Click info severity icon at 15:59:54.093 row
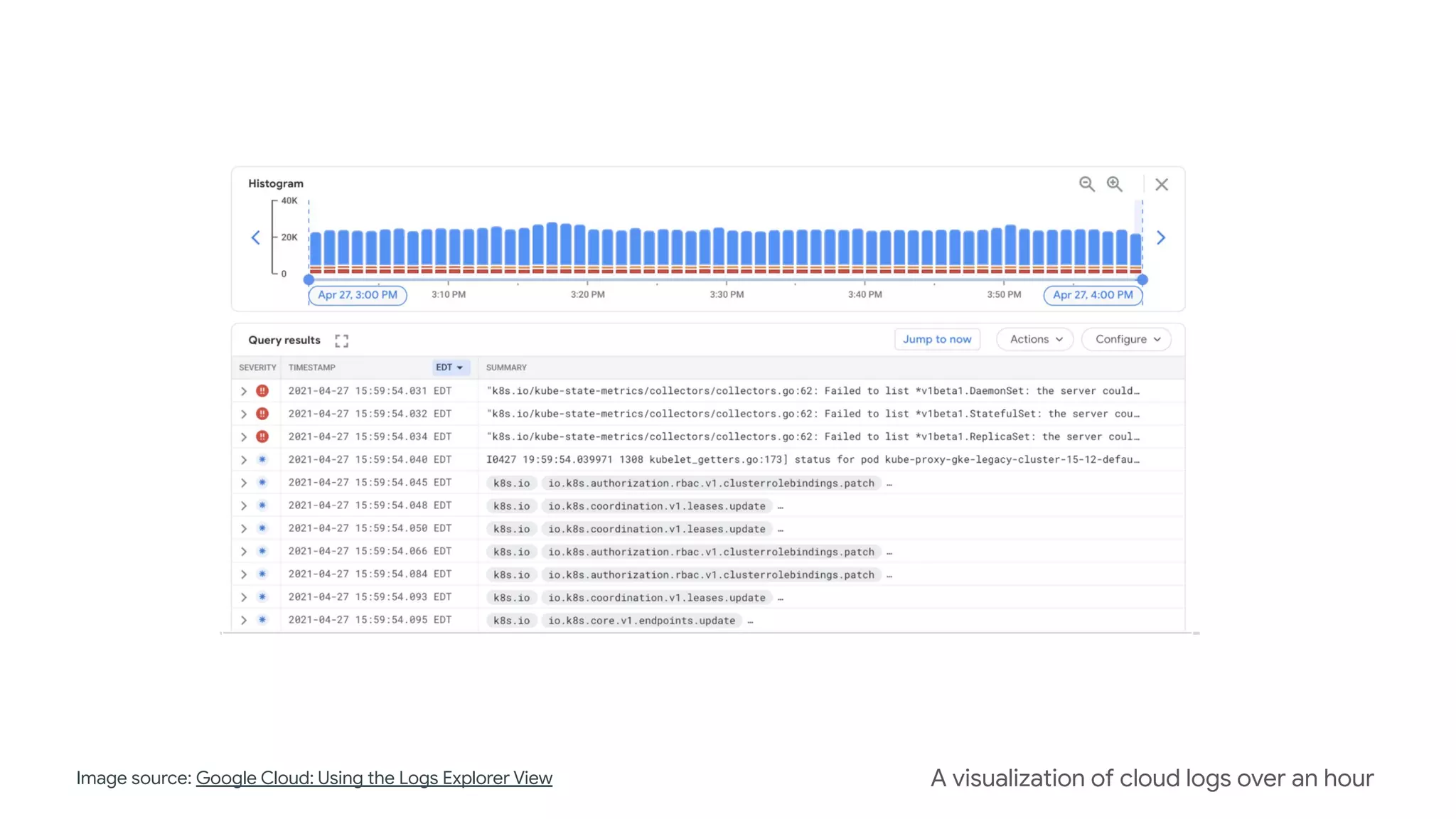Screen dimensions: 1456x819 [262, 596]
